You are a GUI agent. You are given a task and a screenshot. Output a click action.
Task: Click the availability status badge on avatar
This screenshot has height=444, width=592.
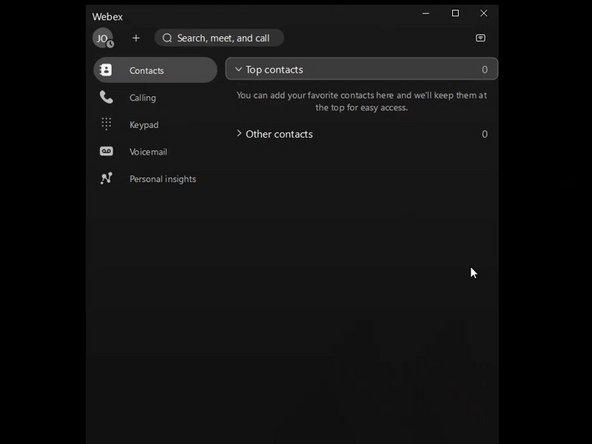pyautogui.click(x=110, y=44)
